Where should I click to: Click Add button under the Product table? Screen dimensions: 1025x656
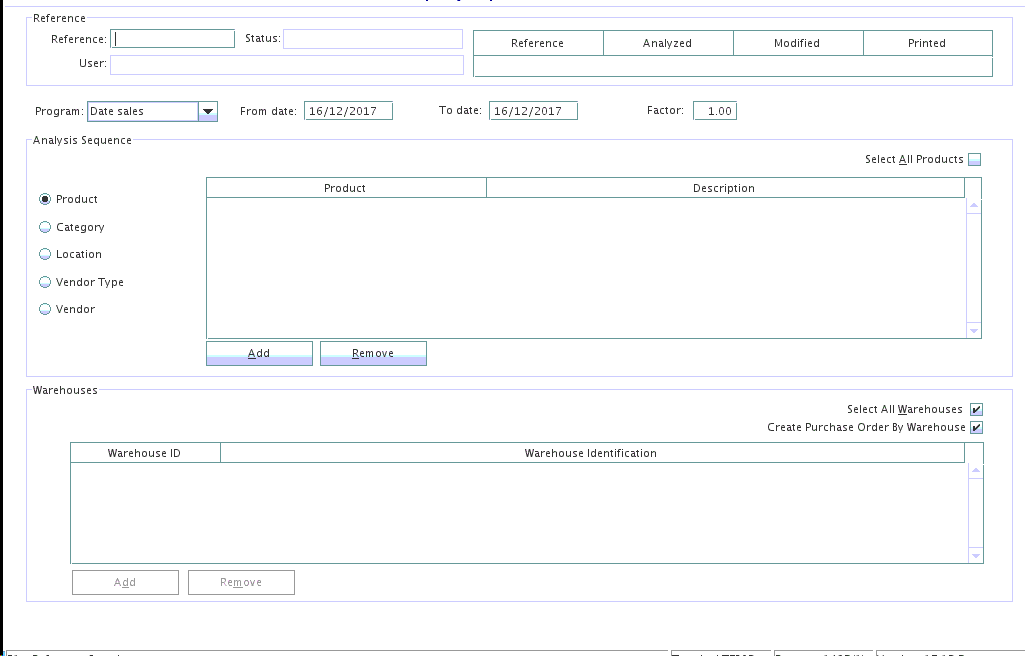click(x=259, y=353)
